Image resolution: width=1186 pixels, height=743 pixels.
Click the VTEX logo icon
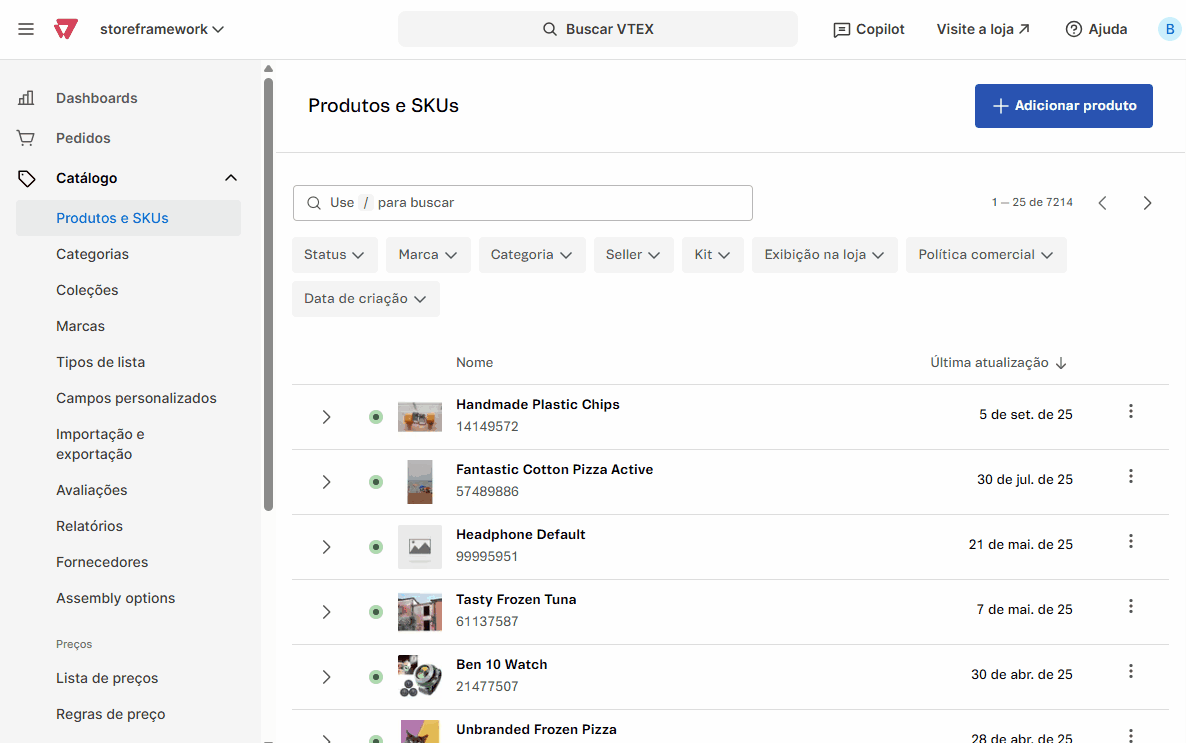coord(66,29)
